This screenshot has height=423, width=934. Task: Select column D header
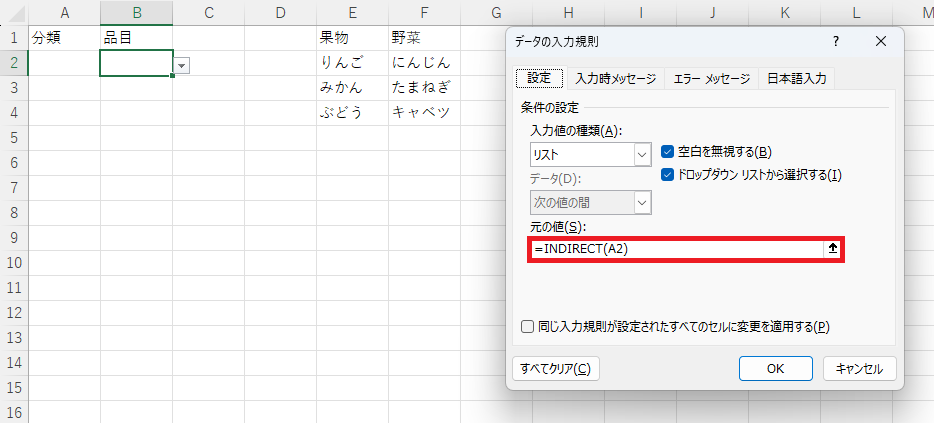[x=281, y=13]
